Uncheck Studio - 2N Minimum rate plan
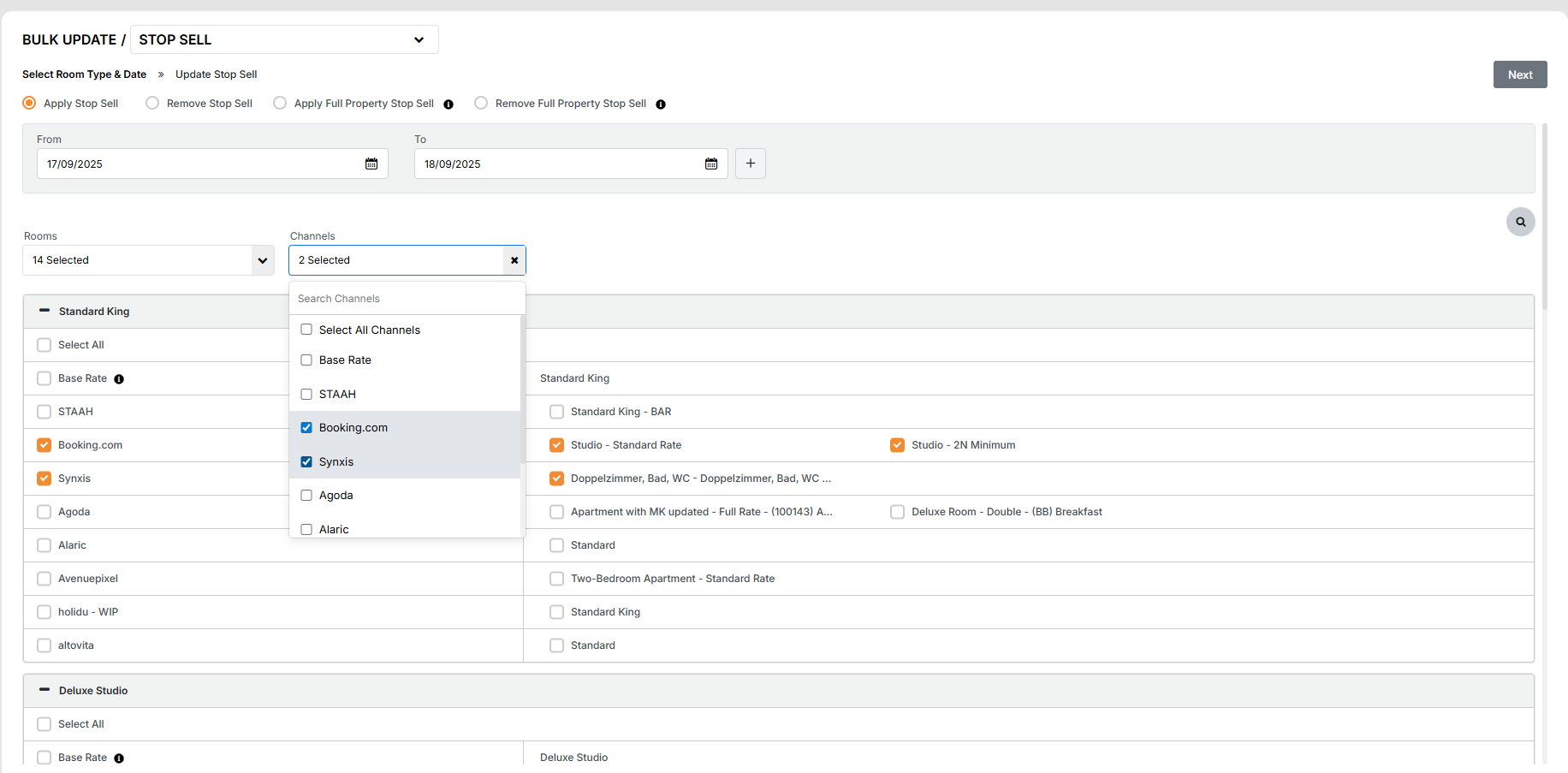 point(897,445)
